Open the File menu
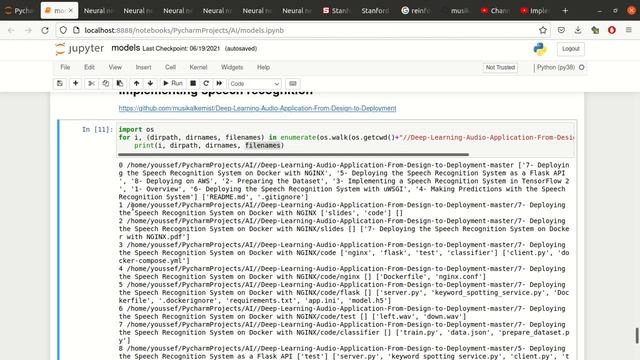Viewport: 640px width, 360px height. coord(65,67)
